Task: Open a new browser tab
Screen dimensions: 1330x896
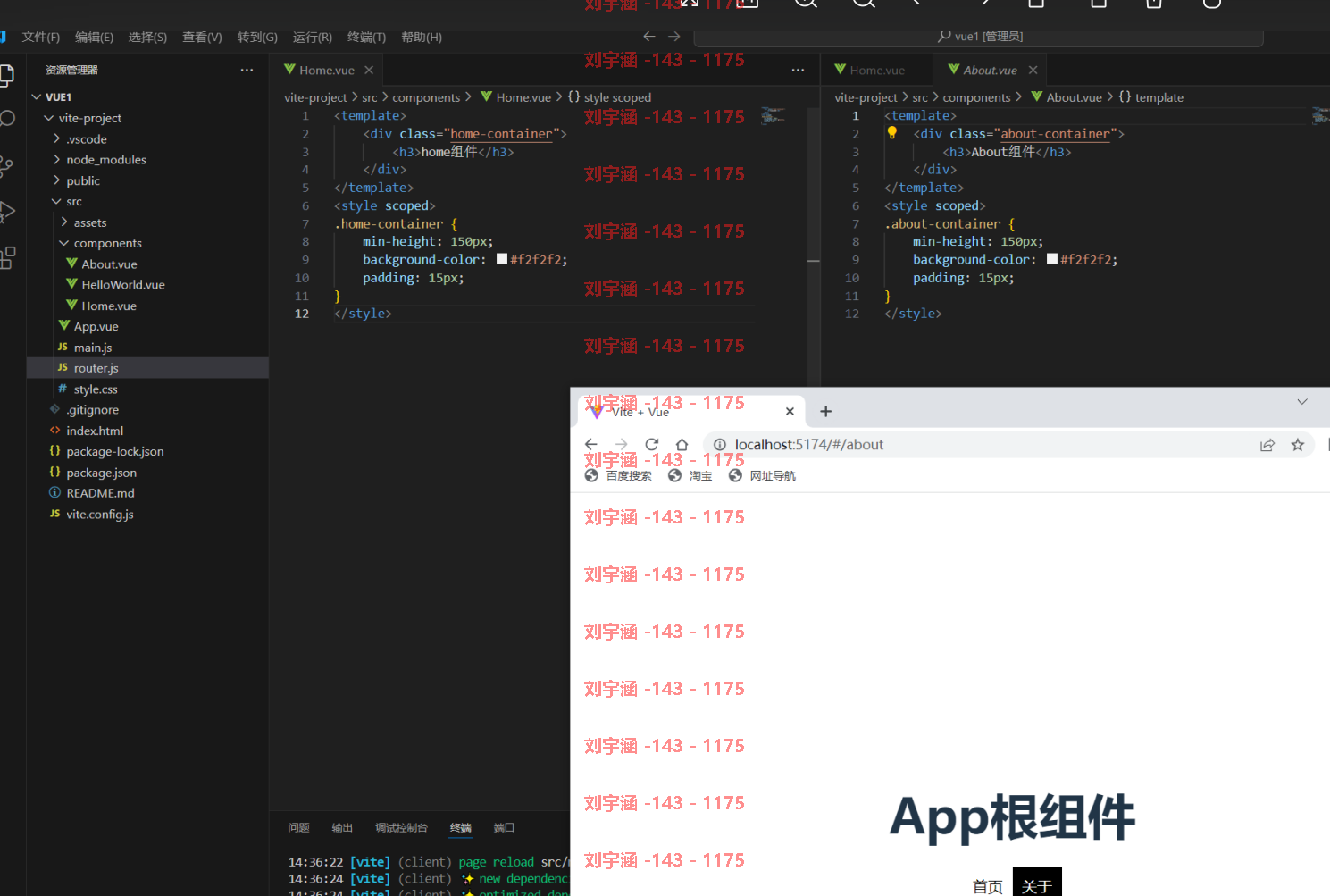Action: pos(825,412)
